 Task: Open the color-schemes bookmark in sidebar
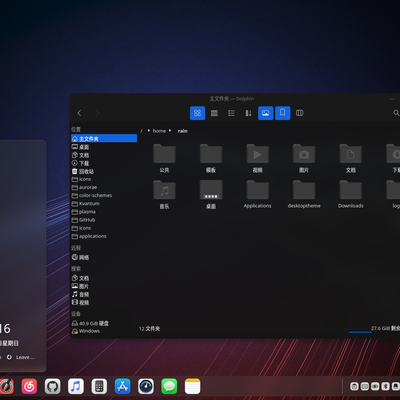pyautogui.click(x=104, y=195)
